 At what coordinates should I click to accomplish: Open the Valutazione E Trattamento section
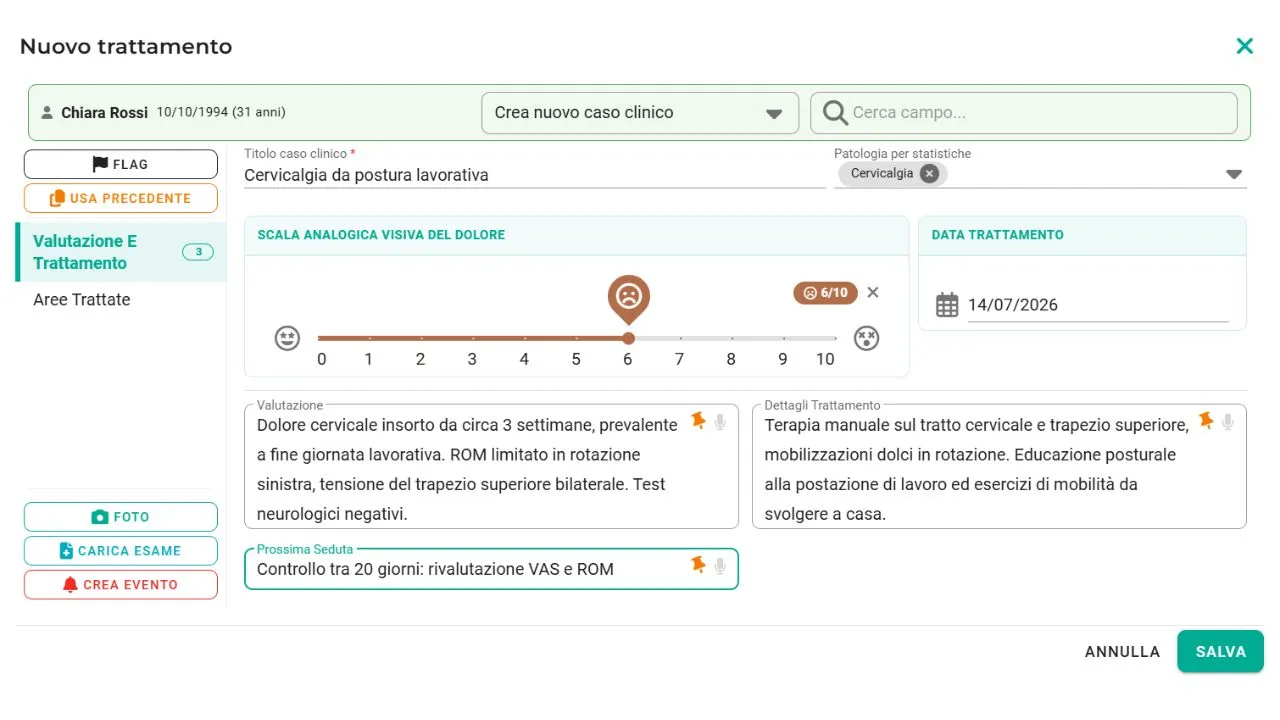(x=121, y=252)
